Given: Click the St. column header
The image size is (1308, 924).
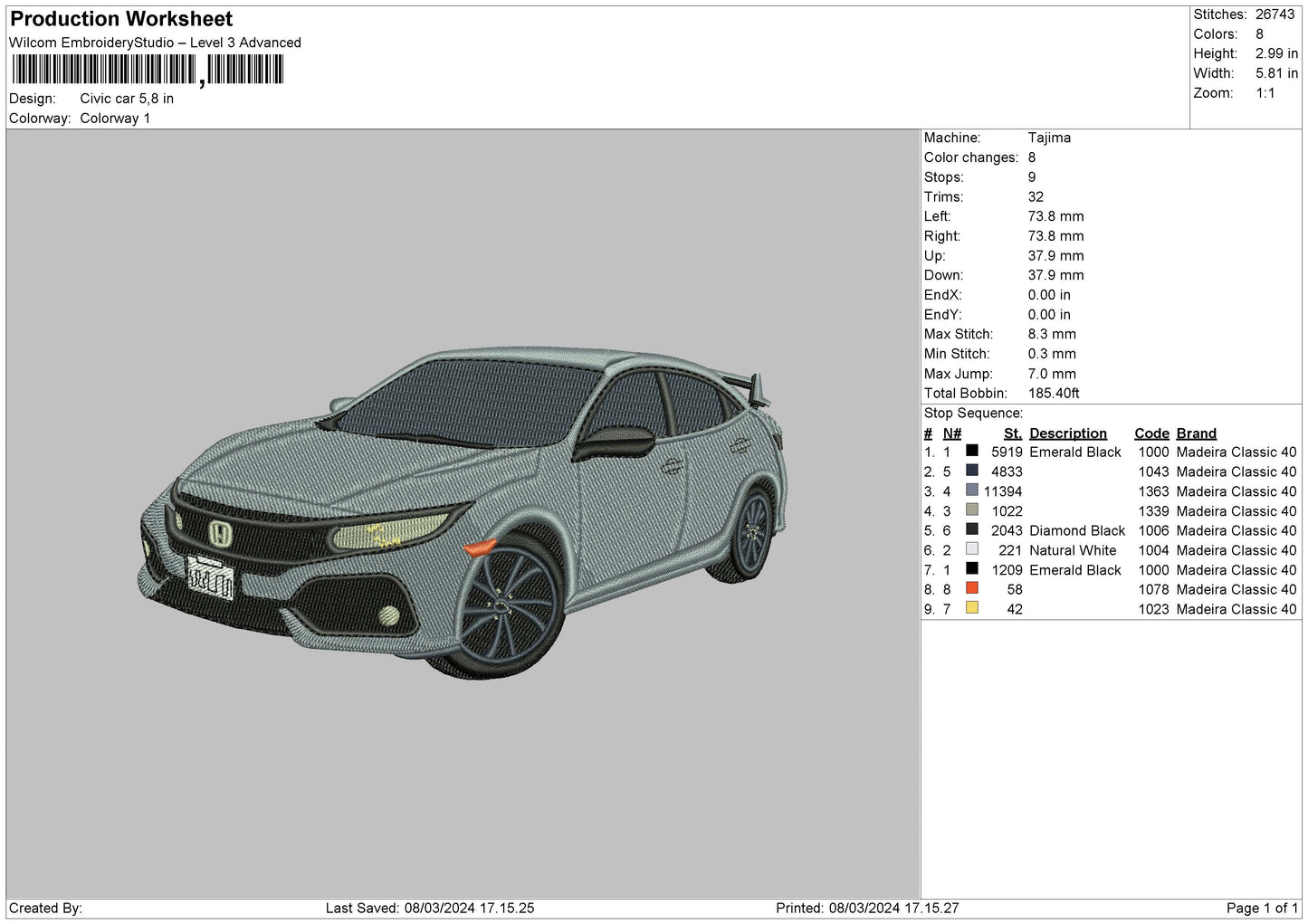Looking at the screenshot, I should (x=1013, y=433).
